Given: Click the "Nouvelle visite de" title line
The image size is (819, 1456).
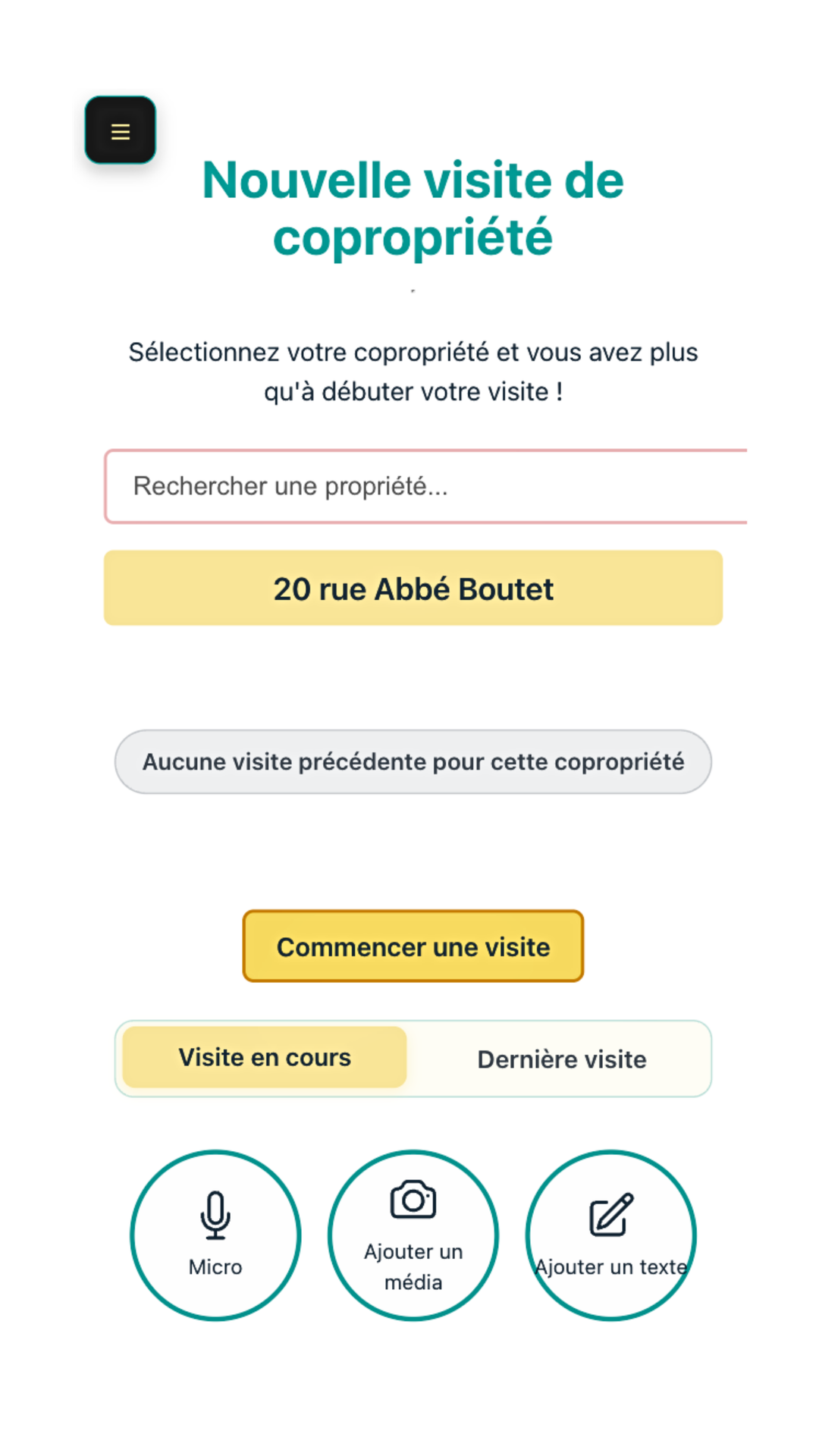Looking at the screenshot, I should pyautogui.click(x=413, y=180).
